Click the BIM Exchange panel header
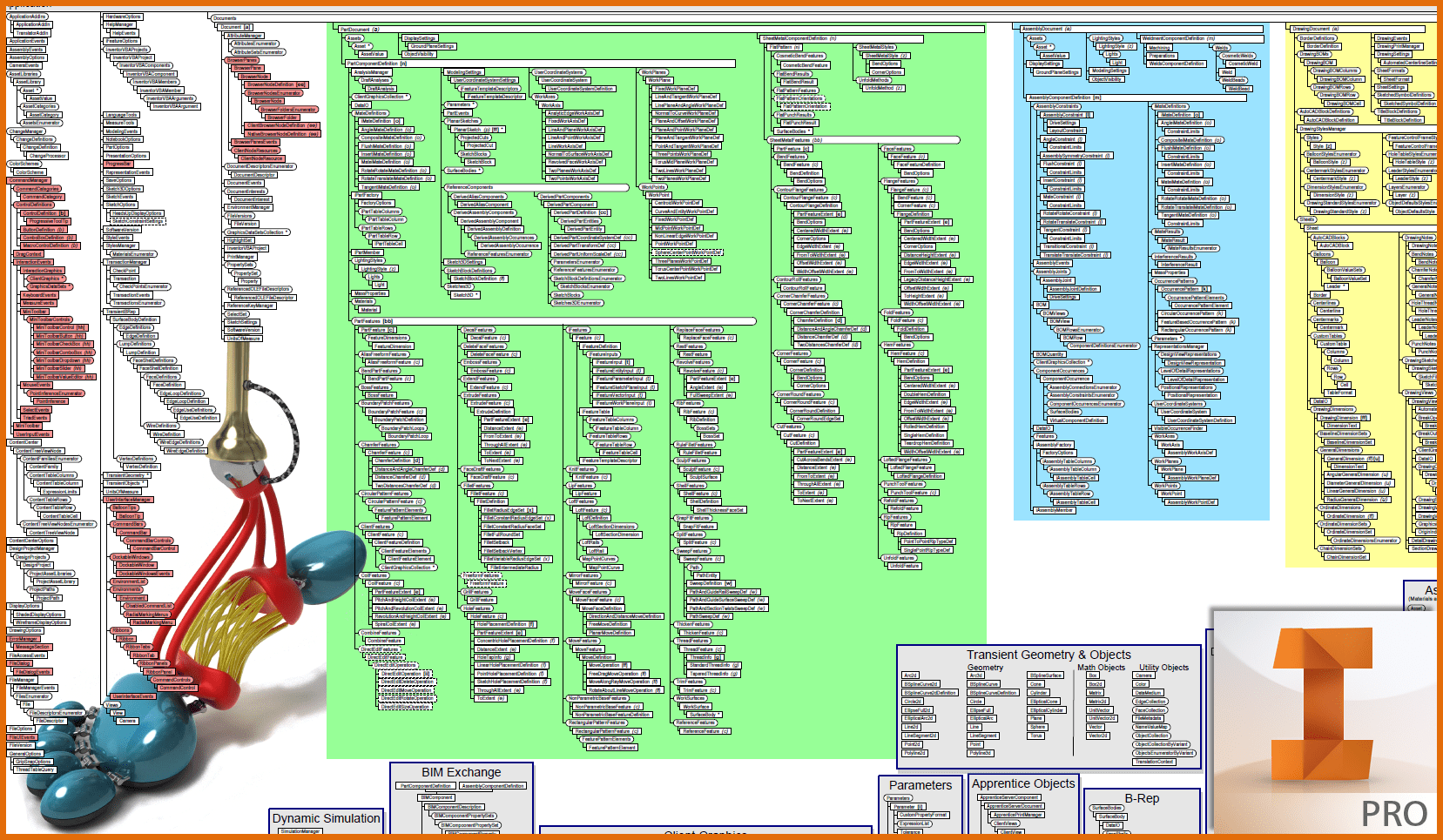 461,772
